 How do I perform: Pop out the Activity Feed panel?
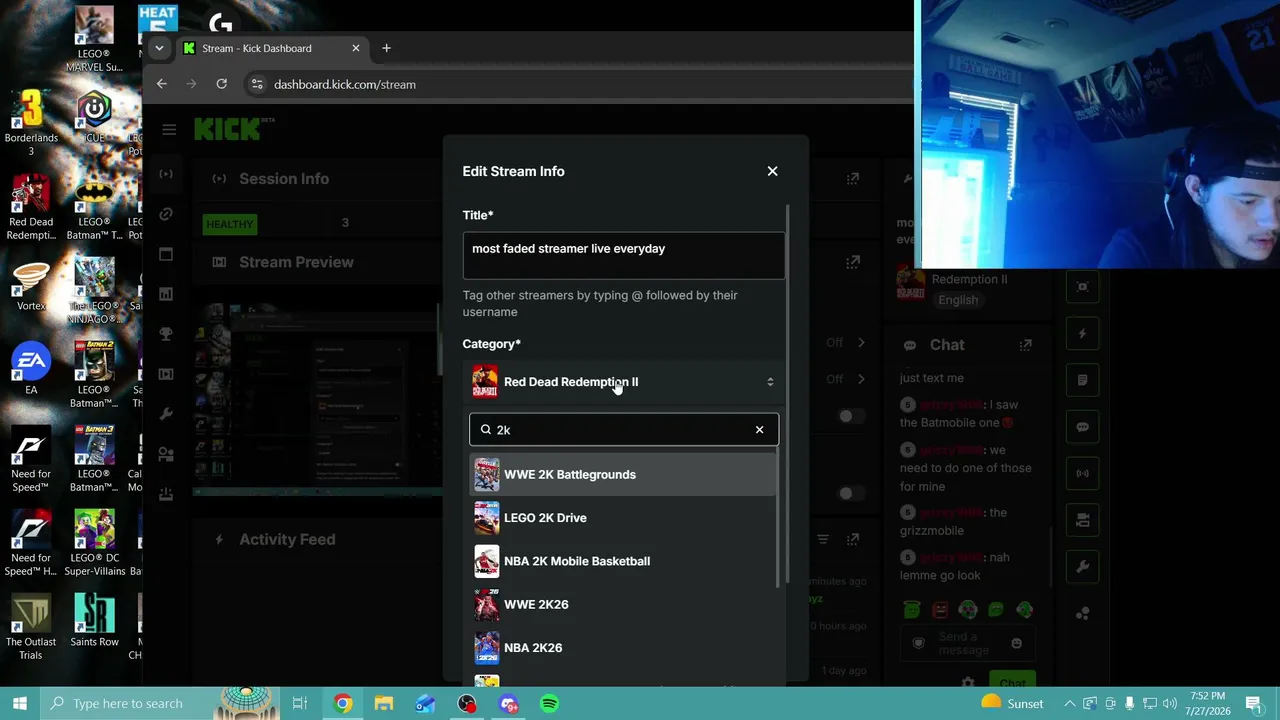pyautogui.click(x=852, y=539)
